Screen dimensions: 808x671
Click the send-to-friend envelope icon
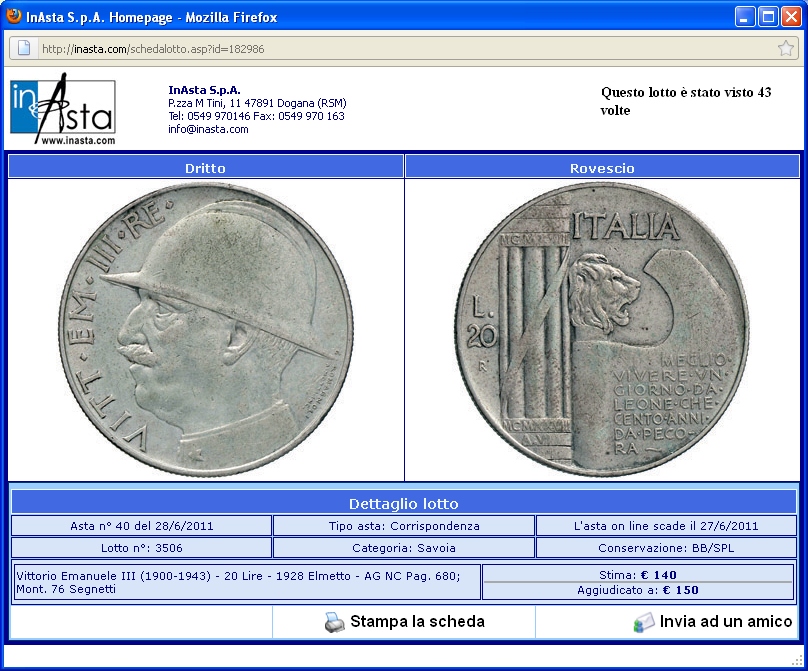tap(644, 622)
